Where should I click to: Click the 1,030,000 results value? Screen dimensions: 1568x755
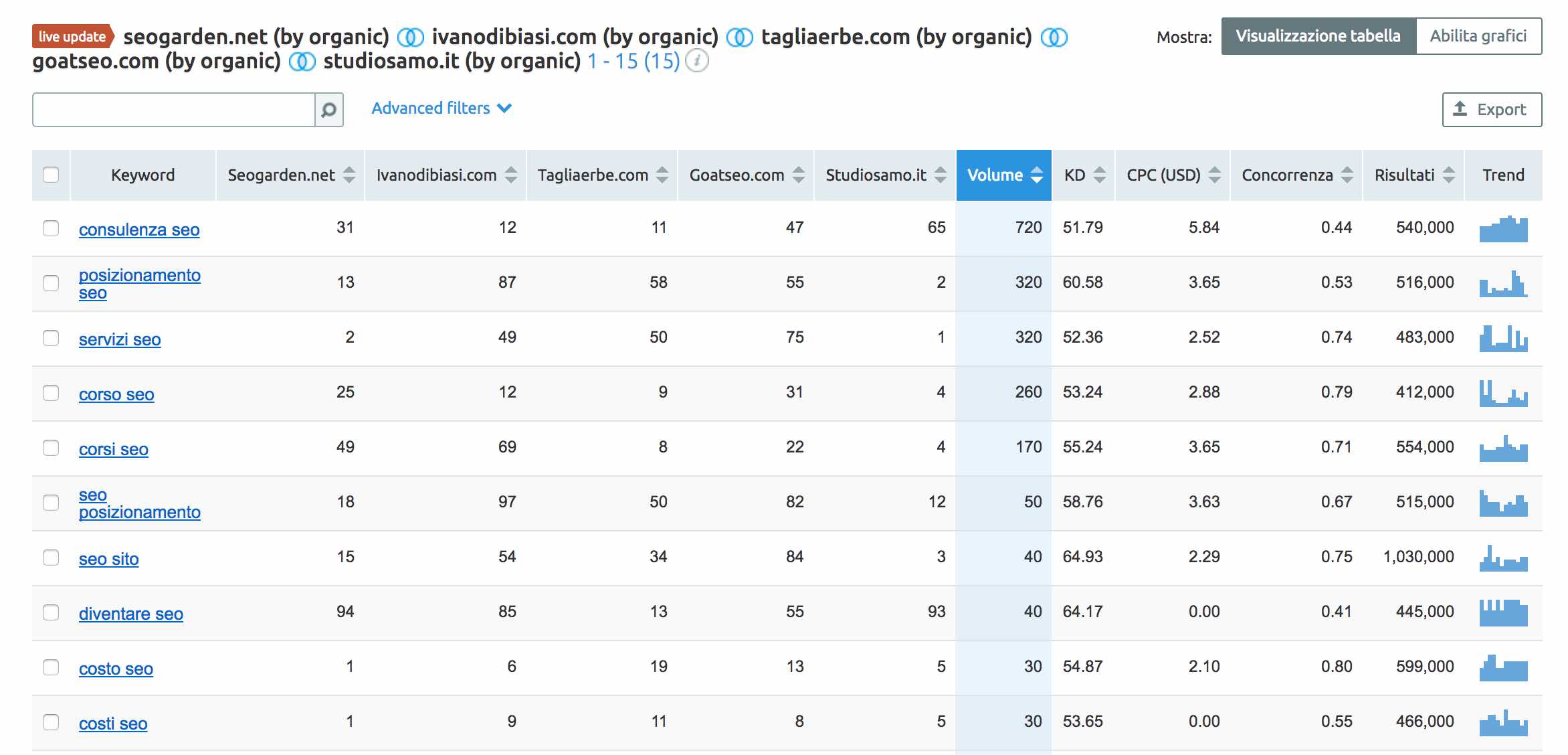(1418, 557)
